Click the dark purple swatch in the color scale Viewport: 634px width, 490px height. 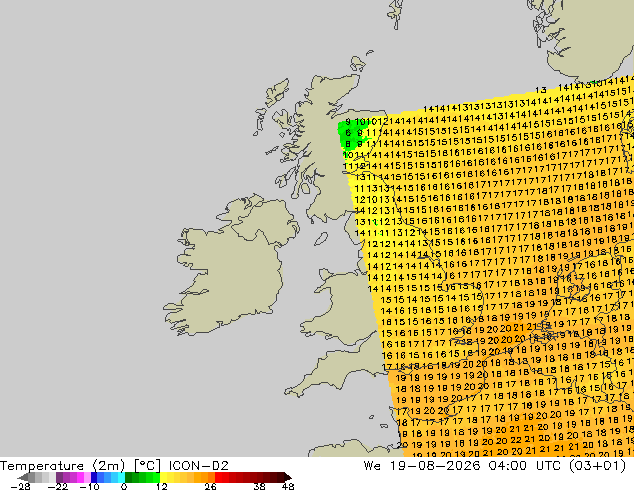59,477
